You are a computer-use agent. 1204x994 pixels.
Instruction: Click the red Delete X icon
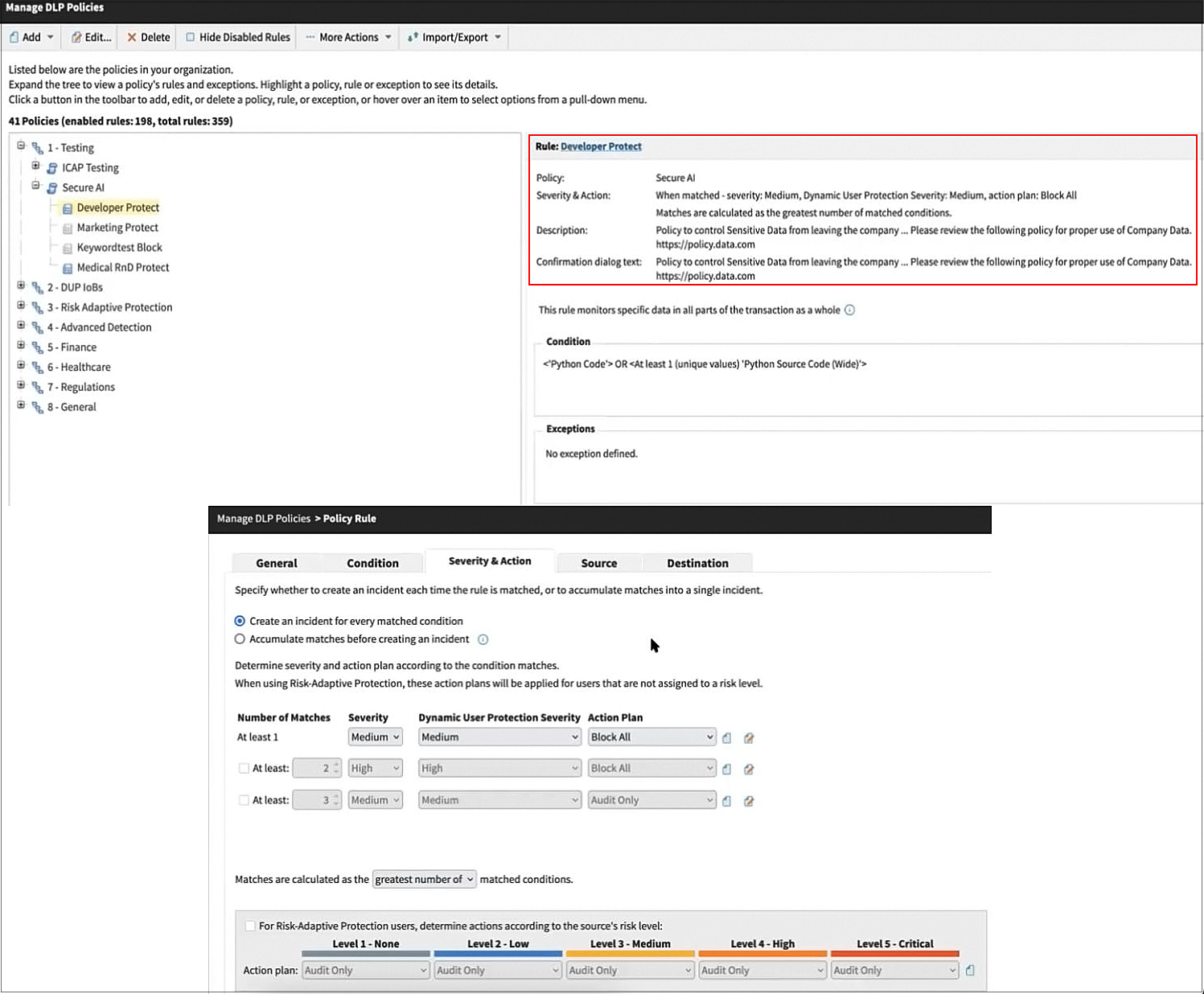click(132, 37)
